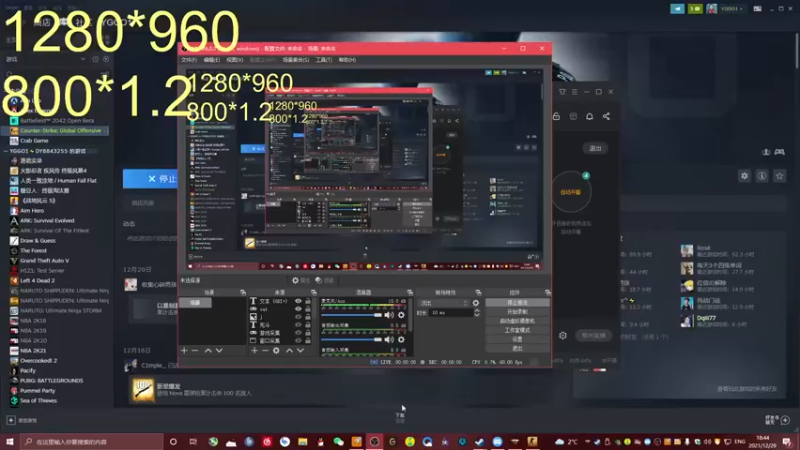The height and width of the screenshot is (450, 800).
Task: Toggle visibility of 文本 (GDI+) source
Action: [x=298, y=301]
